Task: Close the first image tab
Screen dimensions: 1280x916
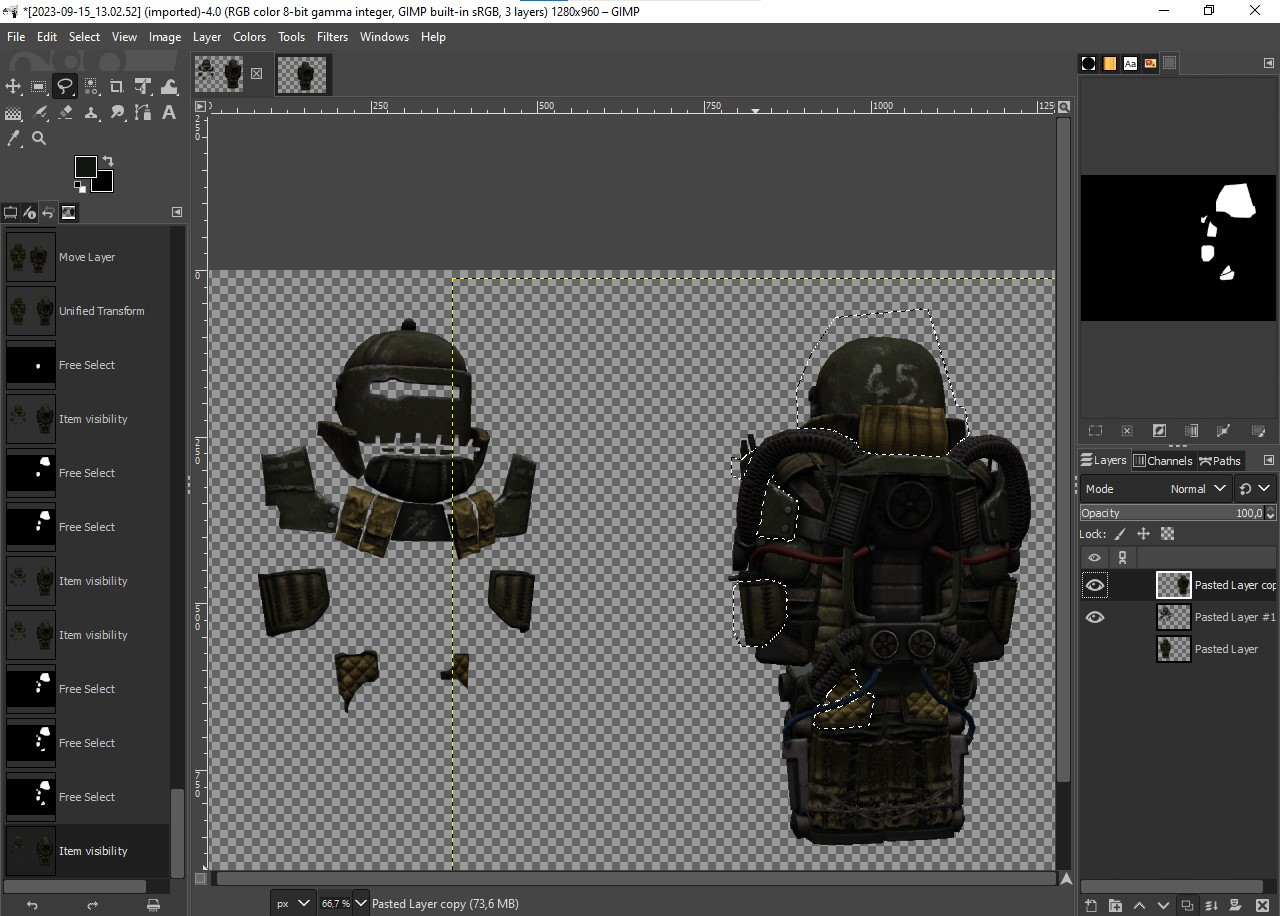Action: pyautogui.click(x=256, y=74)
